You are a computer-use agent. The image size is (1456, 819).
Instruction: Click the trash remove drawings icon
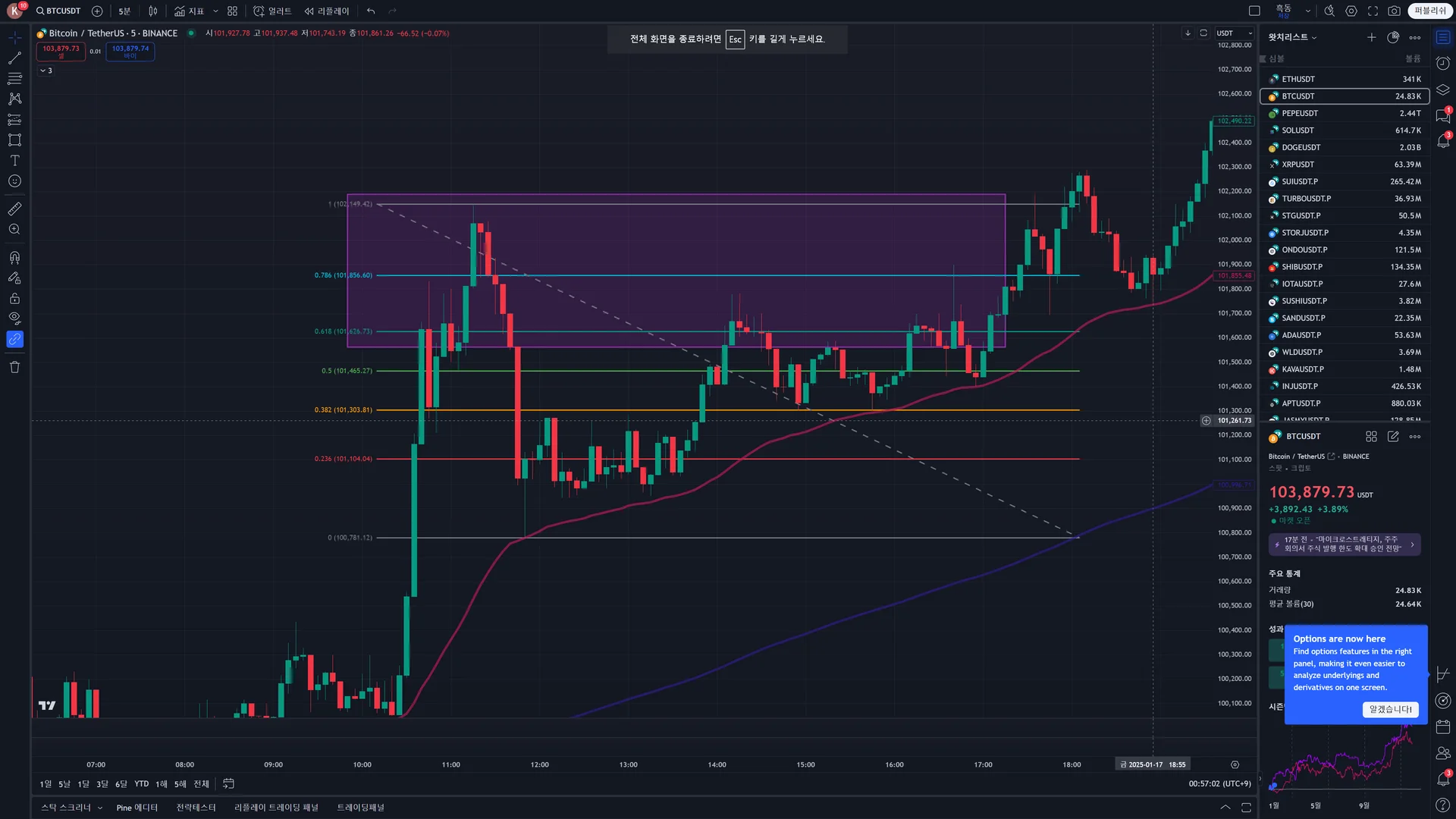pos(14,367)
